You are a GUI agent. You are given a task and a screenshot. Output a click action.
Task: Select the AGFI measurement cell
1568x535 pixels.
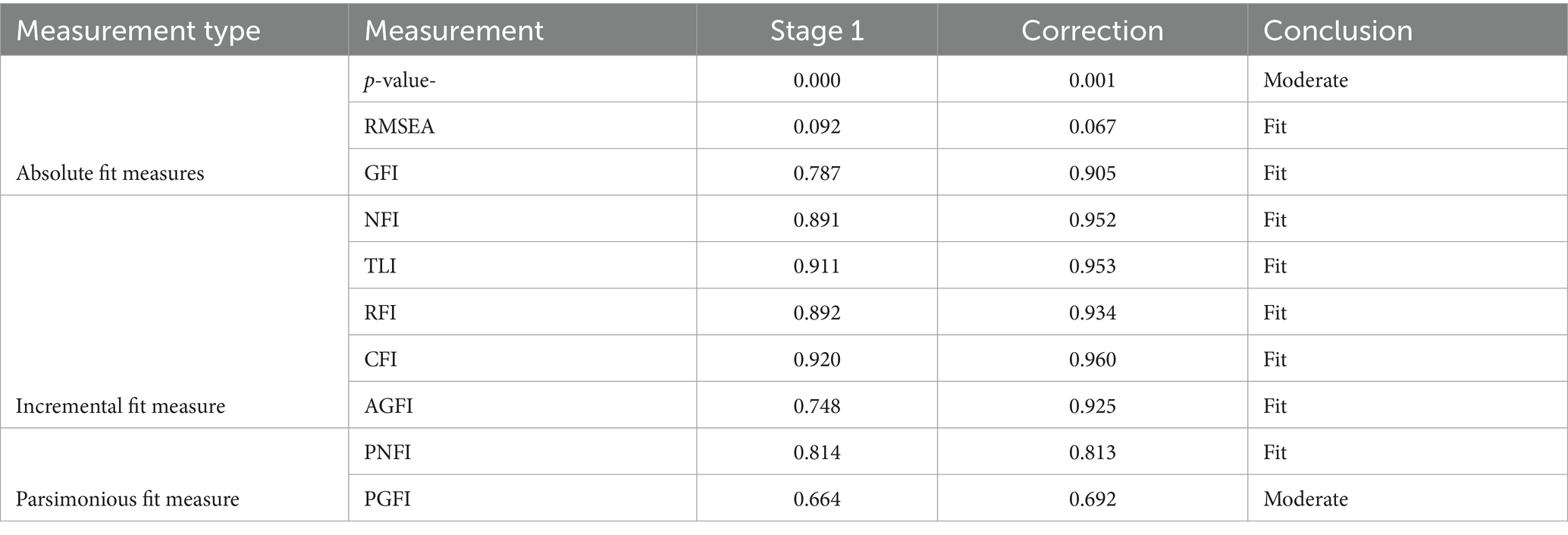point(388,406)
